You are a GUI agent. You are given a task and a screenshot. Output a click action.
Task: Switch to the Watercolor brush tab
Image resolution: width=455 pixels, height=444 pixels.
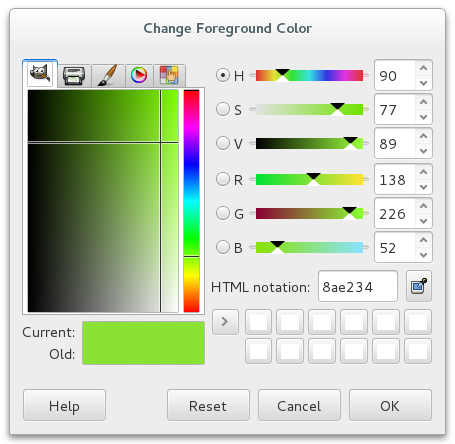click(108, 76)
